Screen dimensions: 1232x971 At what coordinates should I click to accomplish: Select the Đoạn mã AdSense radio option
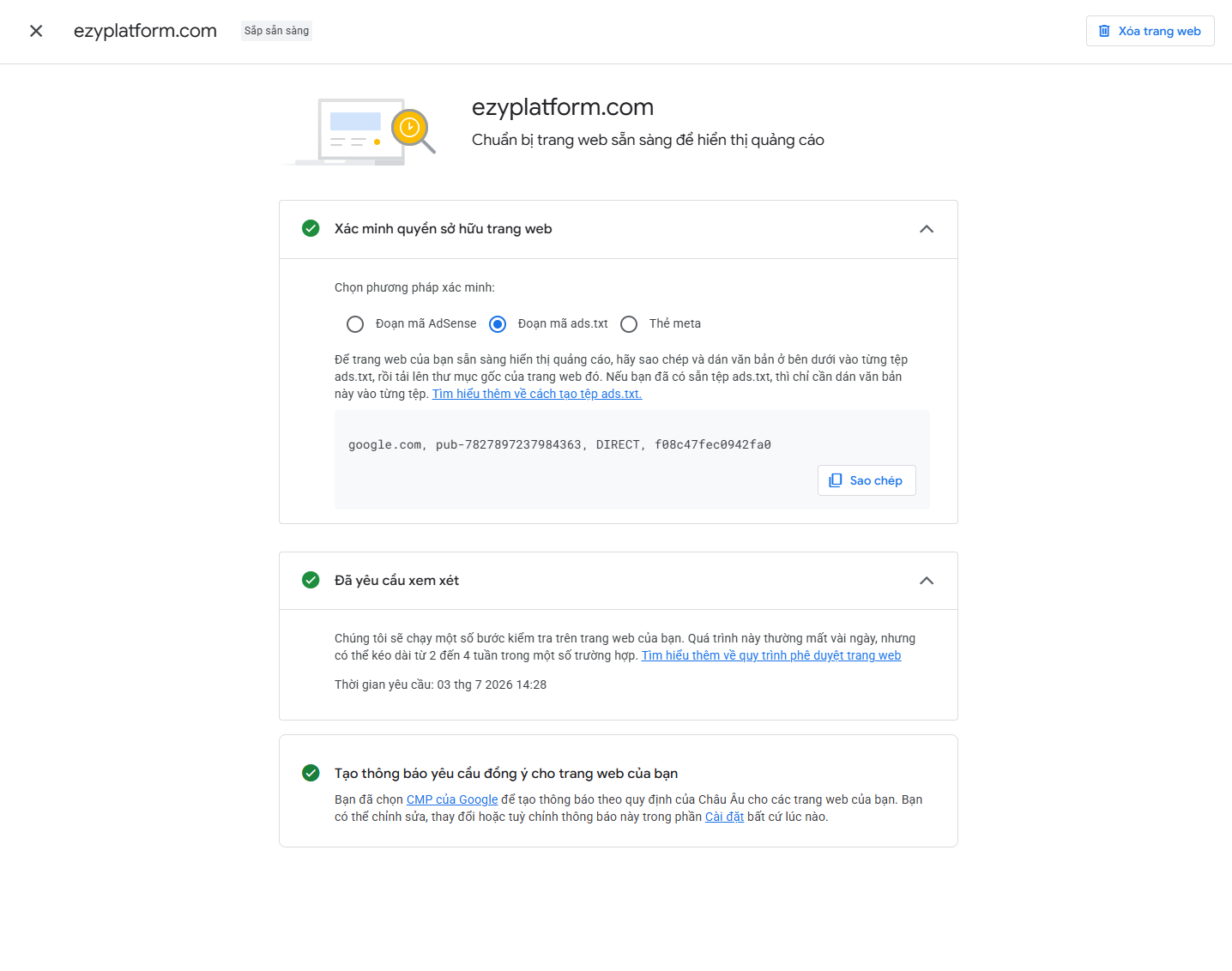pos(355,324)
